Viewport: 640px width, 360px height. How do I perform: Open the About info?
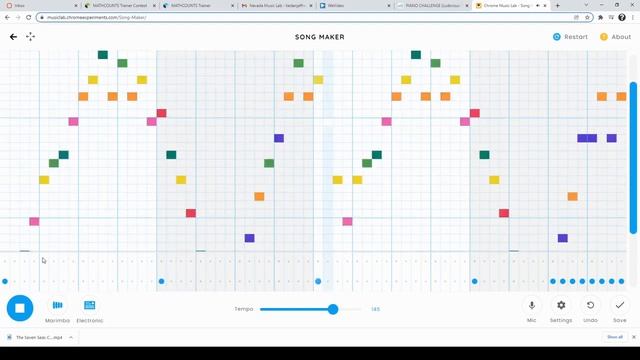coord(615,37)
